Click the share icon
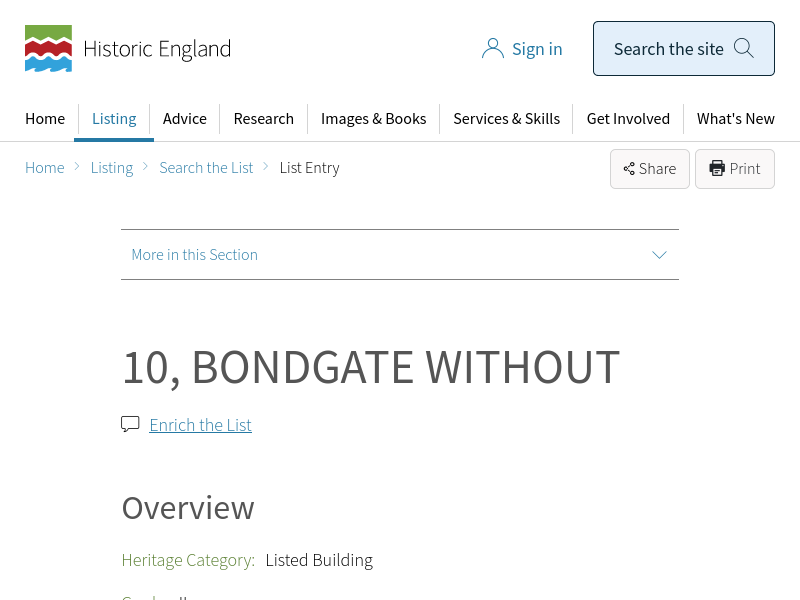 (629, 169)
